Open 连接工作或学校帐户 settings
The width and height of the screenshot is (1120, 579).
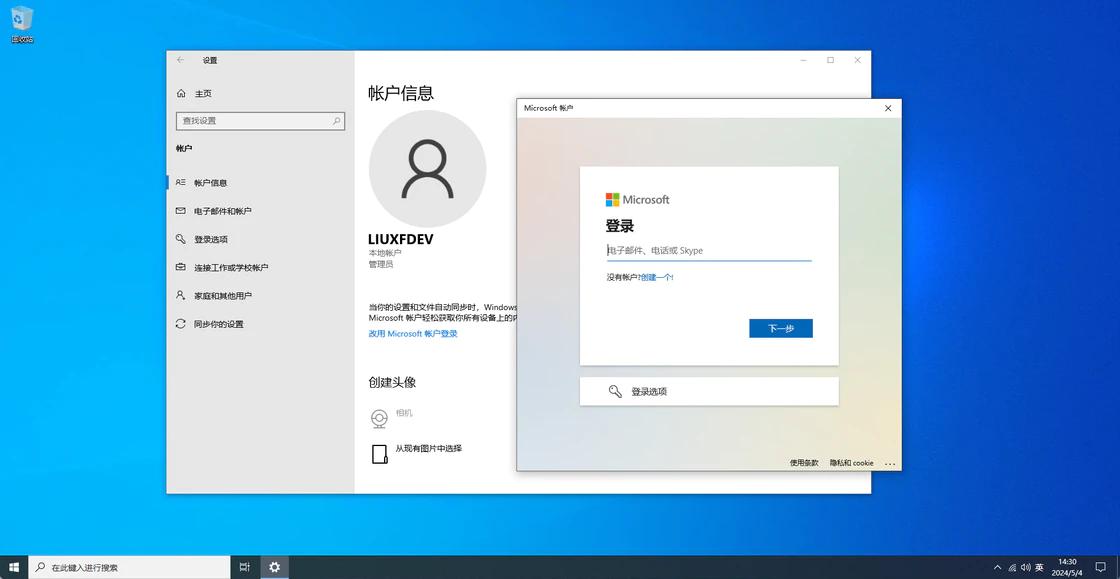(x=232, y=267)
